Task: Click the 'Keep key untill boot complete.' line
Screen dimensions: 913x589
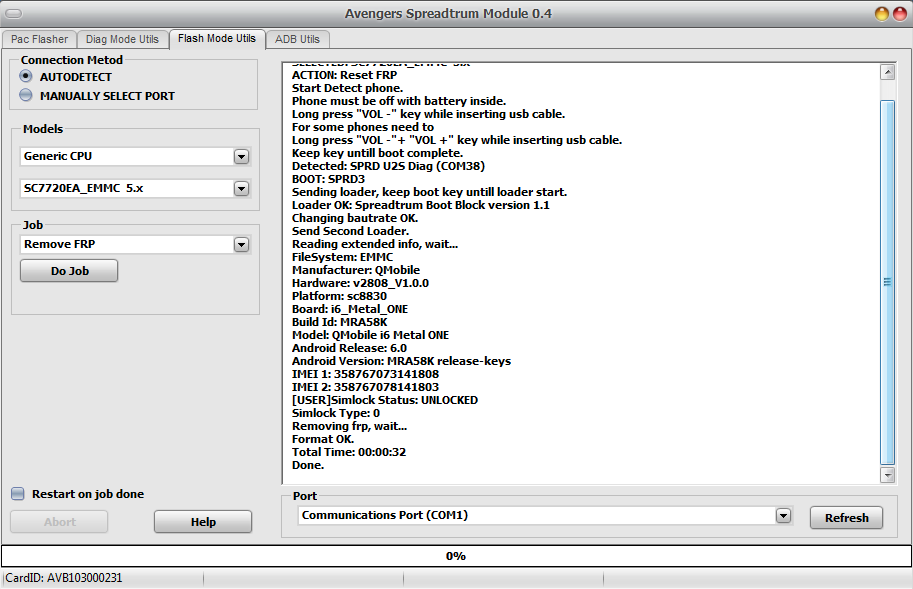Action: pyautogui.click(x=377, y=153)
